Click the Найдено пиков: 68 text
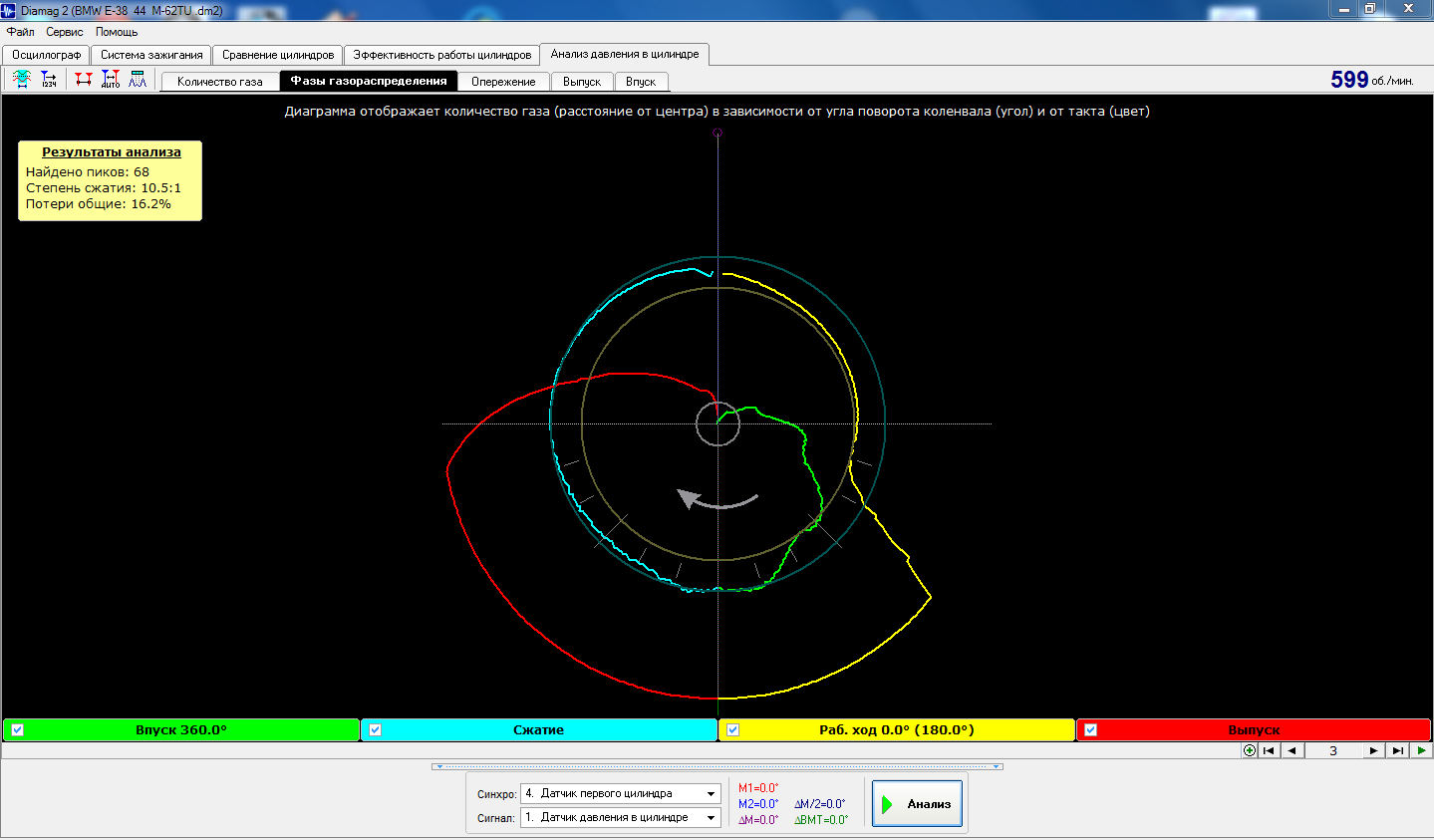The height and width of the screenshot is (840, 1434). 88,171
